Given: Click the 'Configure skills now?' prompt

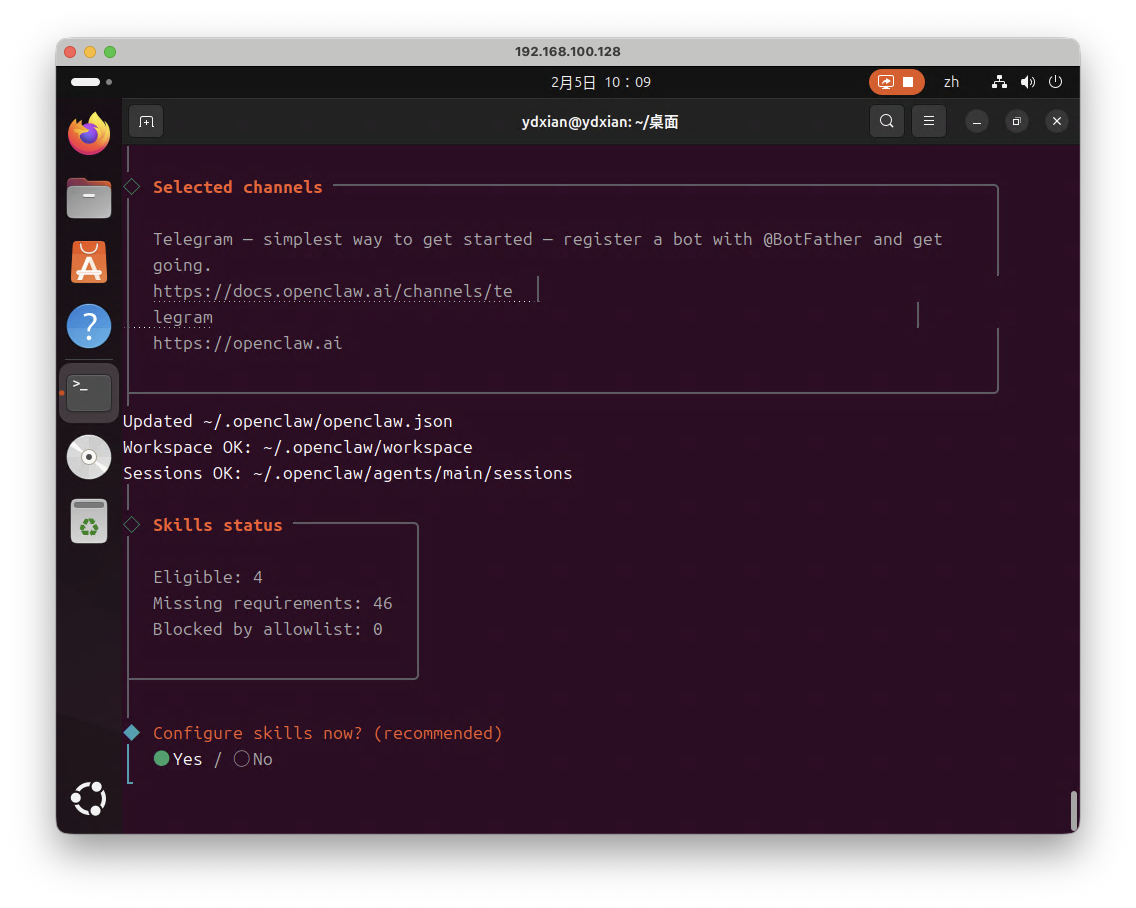Looking at the screenshot, I should [327, 733].
